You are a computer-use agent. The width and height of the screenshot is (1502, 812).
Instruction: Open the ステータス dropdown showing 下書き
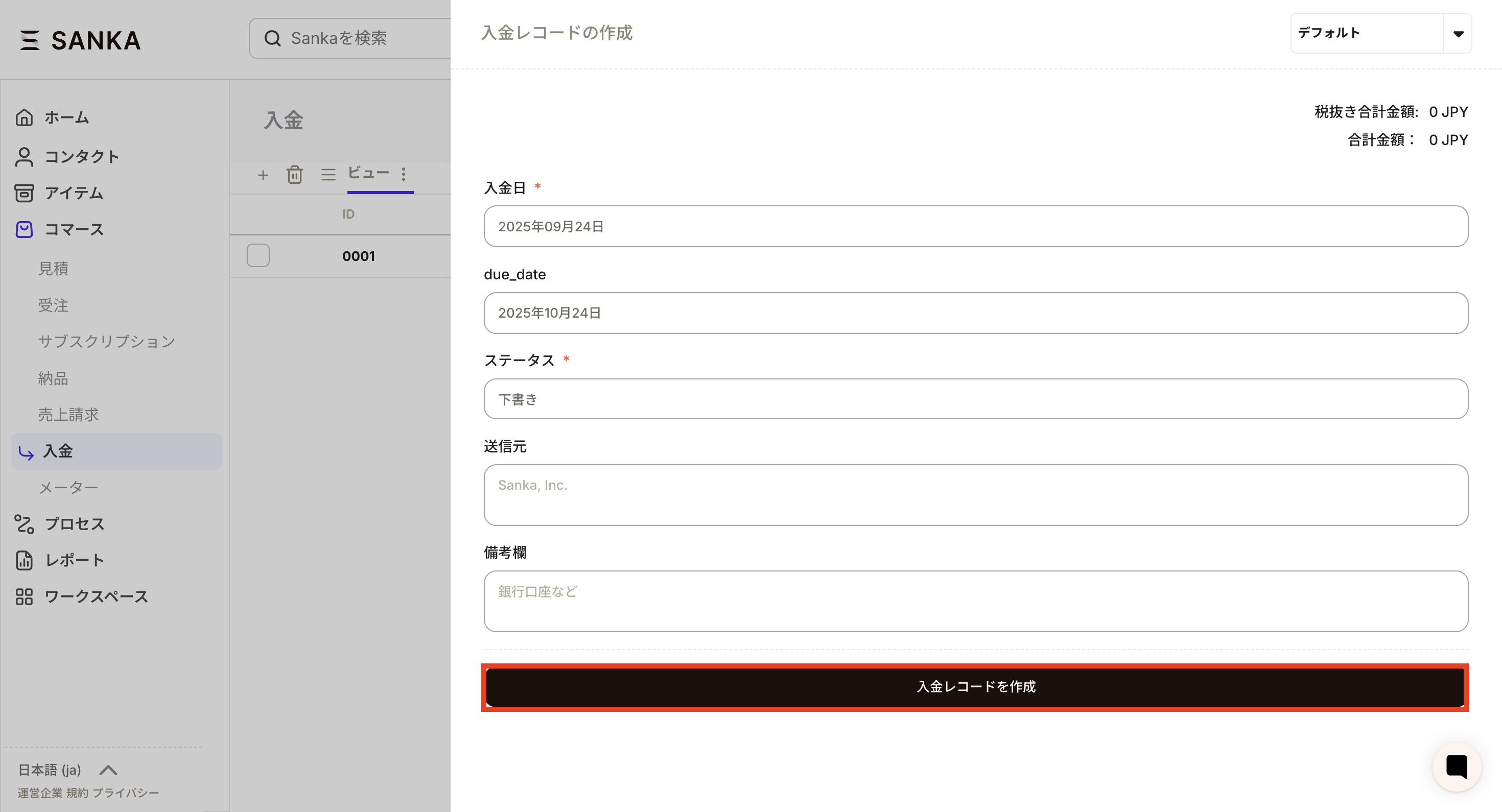point(975,399)
